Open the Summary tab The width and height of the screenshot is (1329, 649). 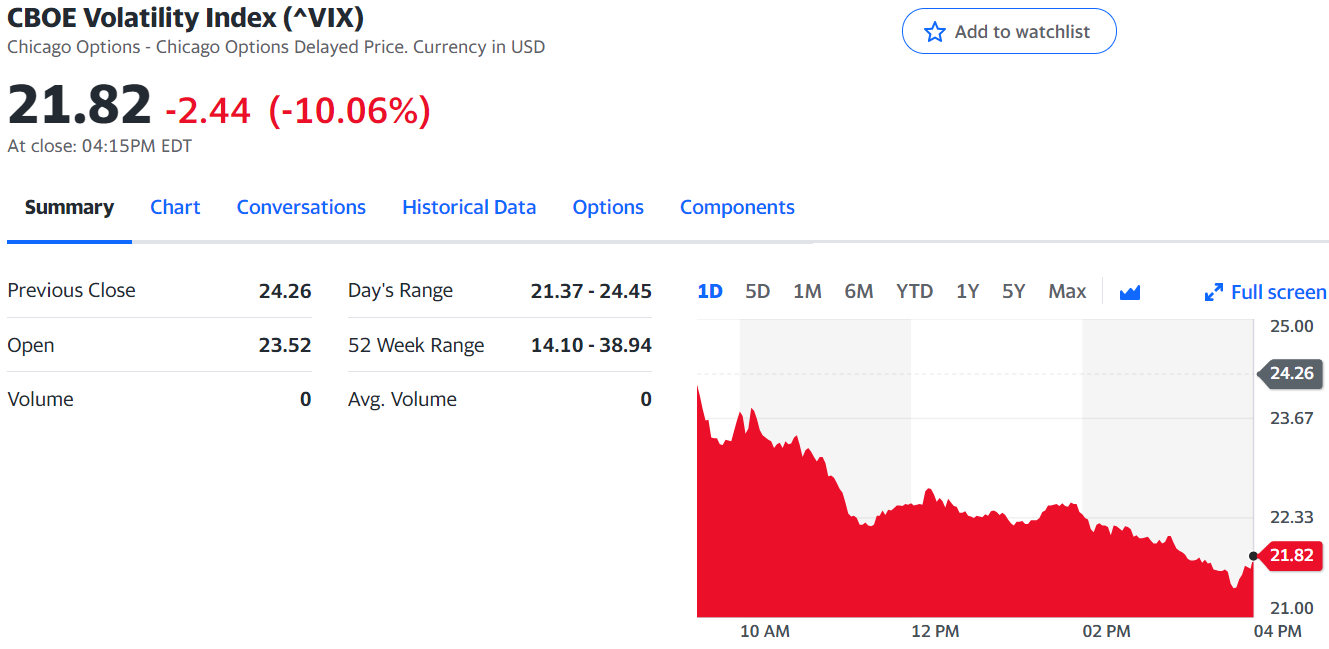(x=69, y=207)
